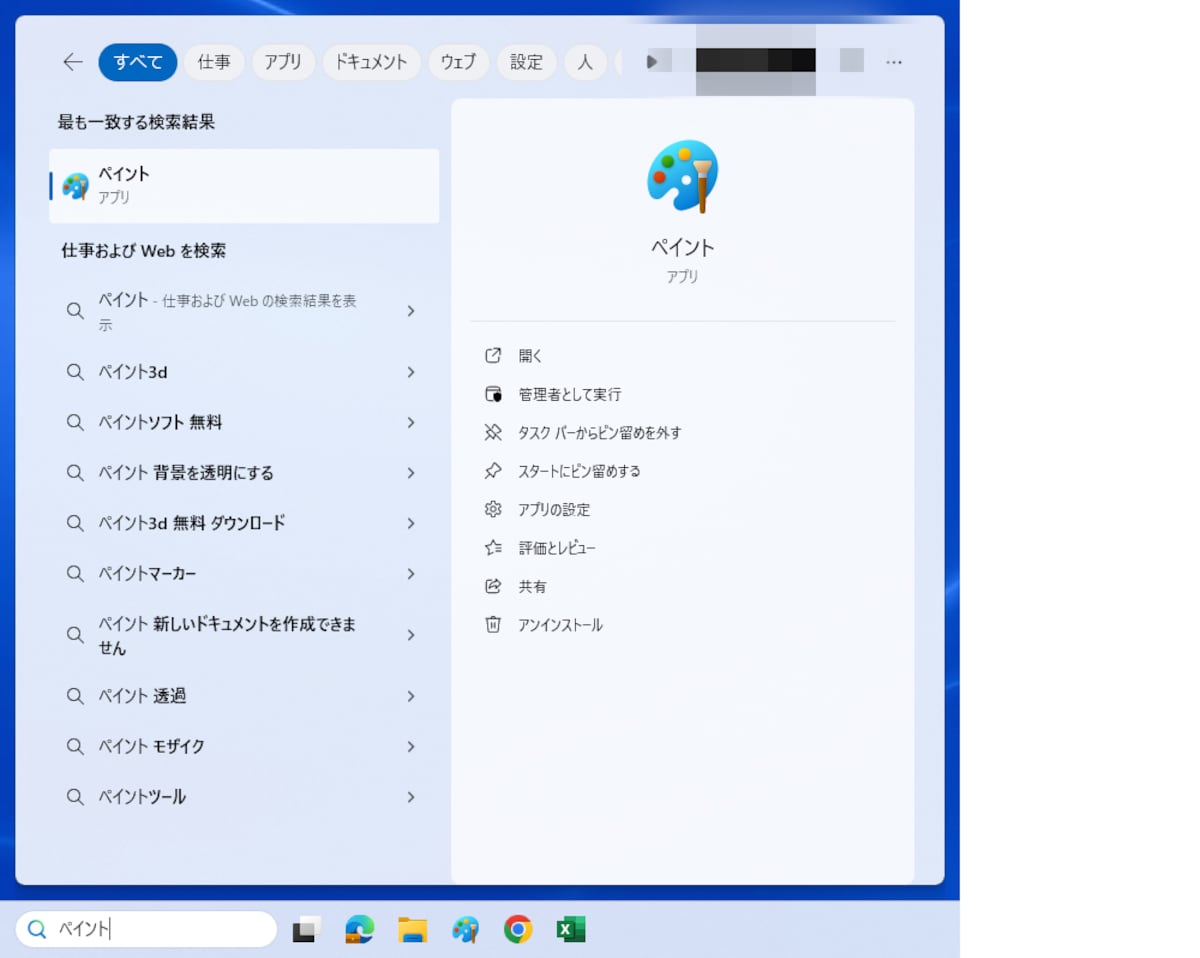1200x958 pixels.
Task: Click アンインストール option
Action: (560, 625)
